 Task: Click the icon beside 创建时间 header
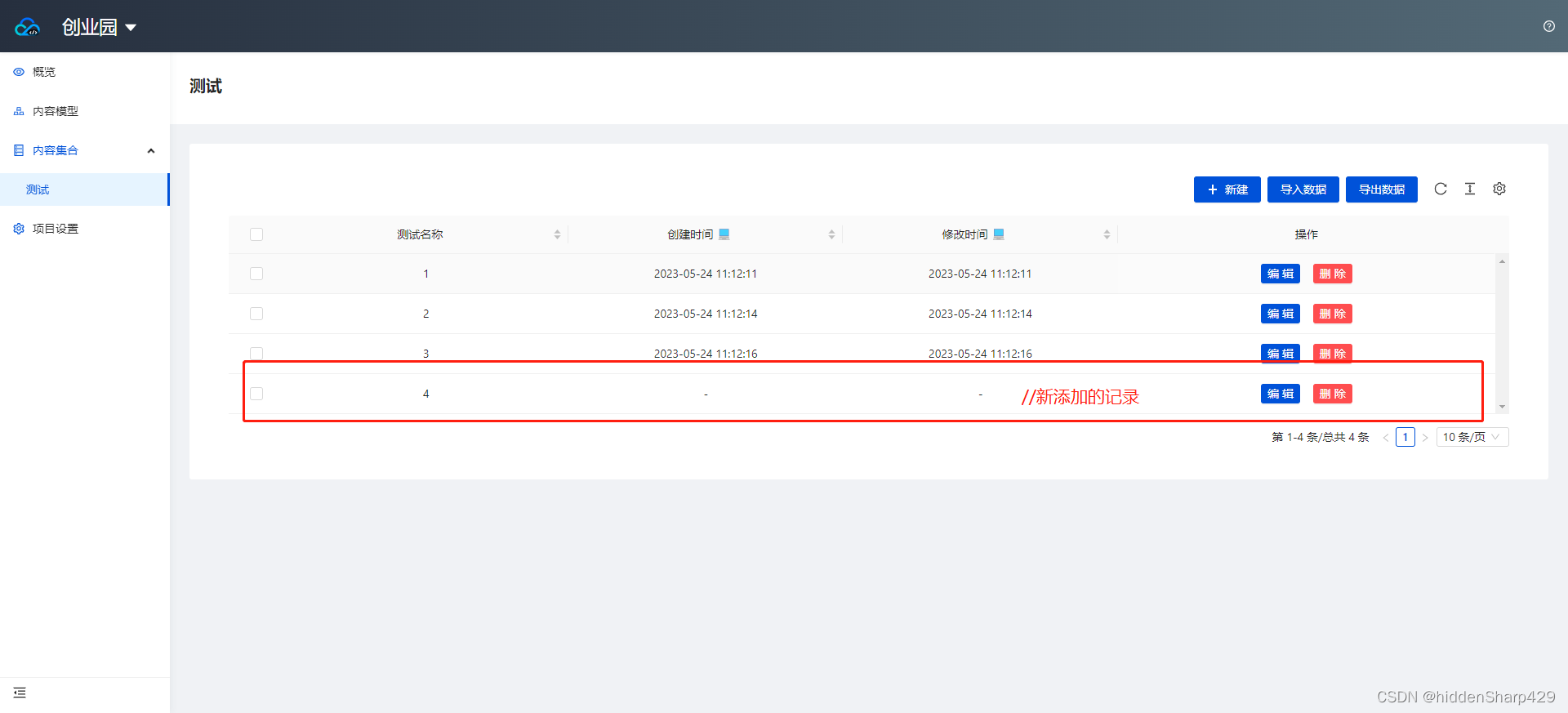coord(724,234)
